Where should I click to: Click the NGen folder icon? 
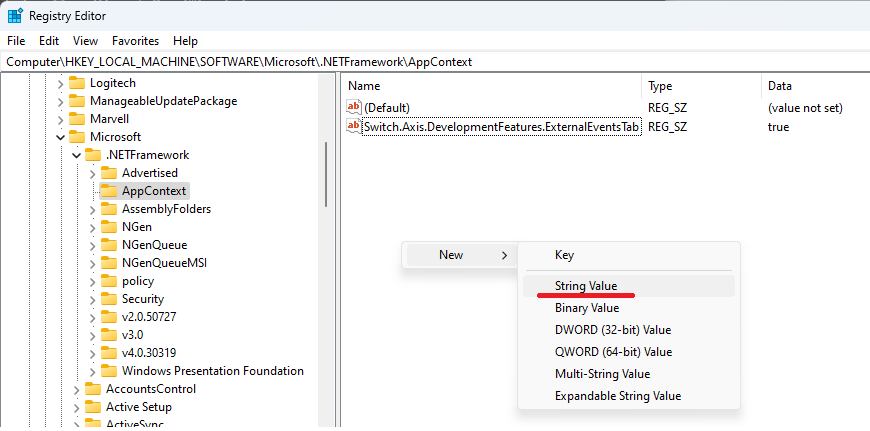tap(109, 227)
